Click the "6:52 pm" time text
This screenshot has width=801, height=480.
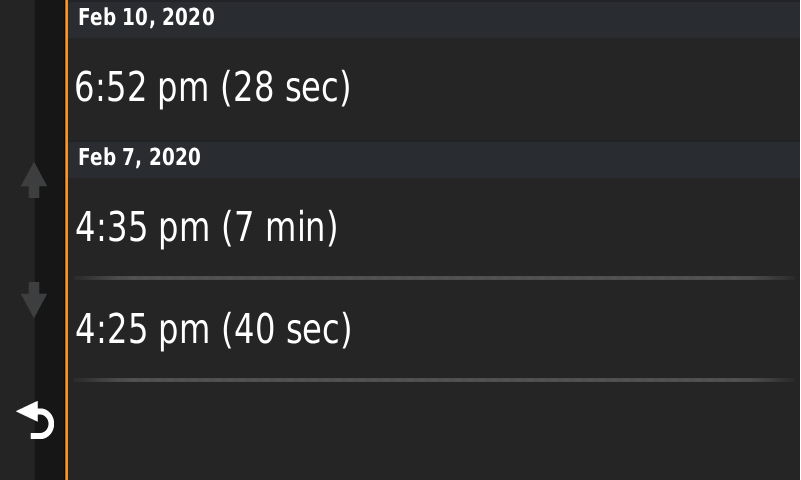point(142,88)
